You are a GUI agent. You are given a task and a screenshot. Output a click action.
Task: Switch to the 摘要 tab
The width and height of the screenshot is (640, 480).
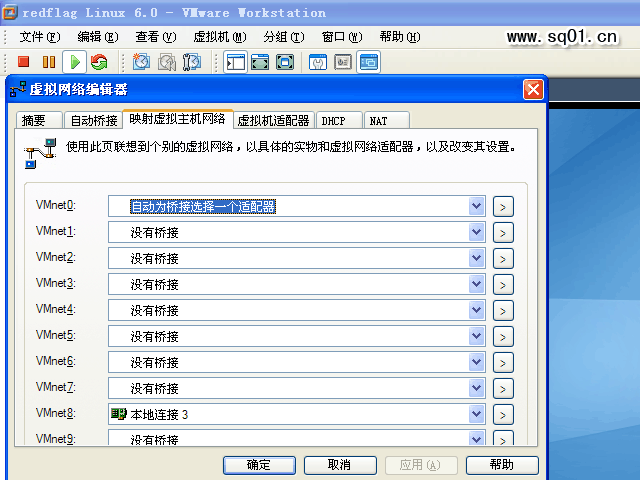(39, 120)
